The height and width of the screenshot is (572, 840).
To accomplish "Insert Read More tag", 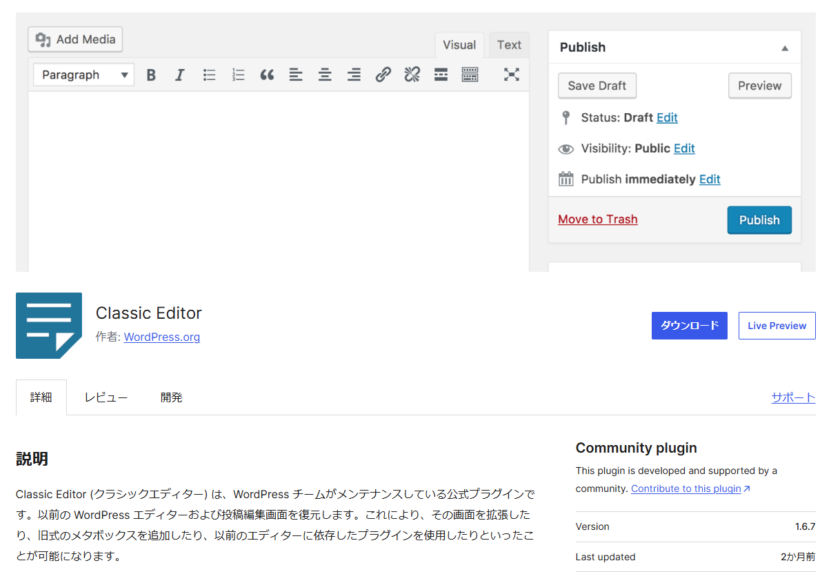I will click(x=441, y=74).
